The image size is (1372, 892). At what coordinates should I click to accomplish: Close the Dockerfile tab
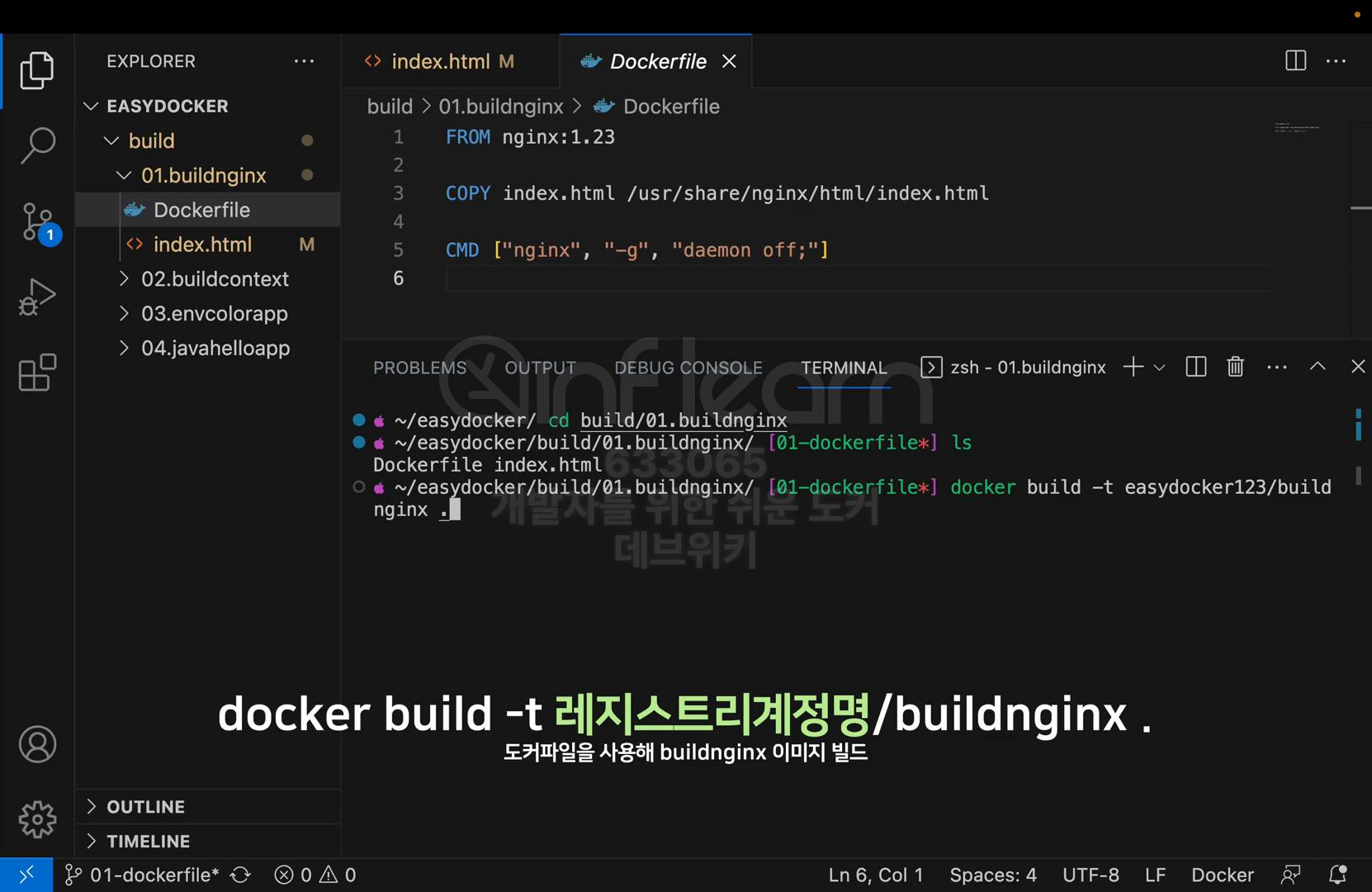[729, 61]
